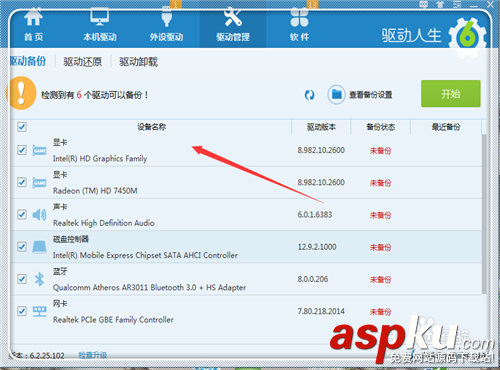
Task: Select Intel(R) HD Graphics Family text
Action: pos(100,159)
